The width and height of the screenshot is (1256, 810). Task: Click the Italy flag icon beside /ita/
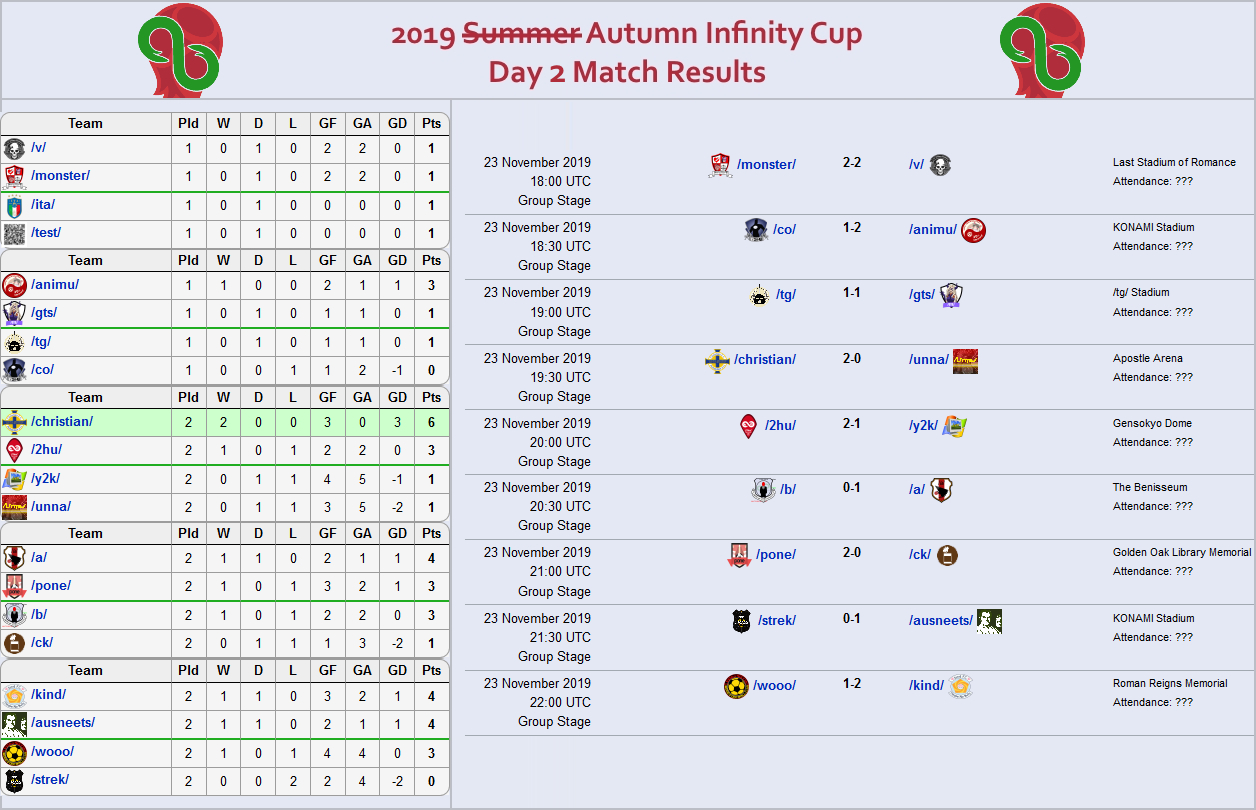pyautogui.click(x=14, y=206)
